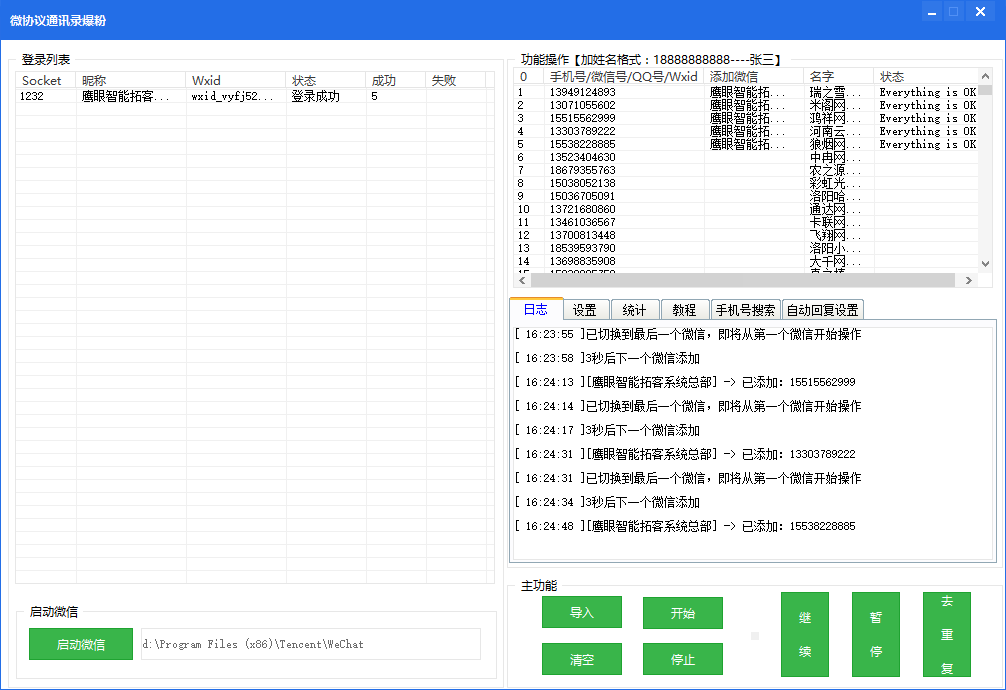Open the 自动回复设置 tab

823,310
